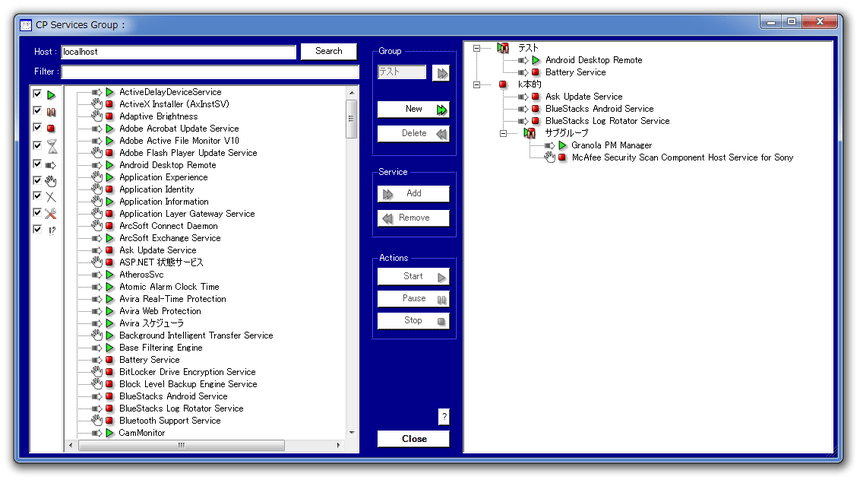Toggle the crossed-tools filter checkbox
The height and width of the screenshot is (480, 860).
pos(37,212)
